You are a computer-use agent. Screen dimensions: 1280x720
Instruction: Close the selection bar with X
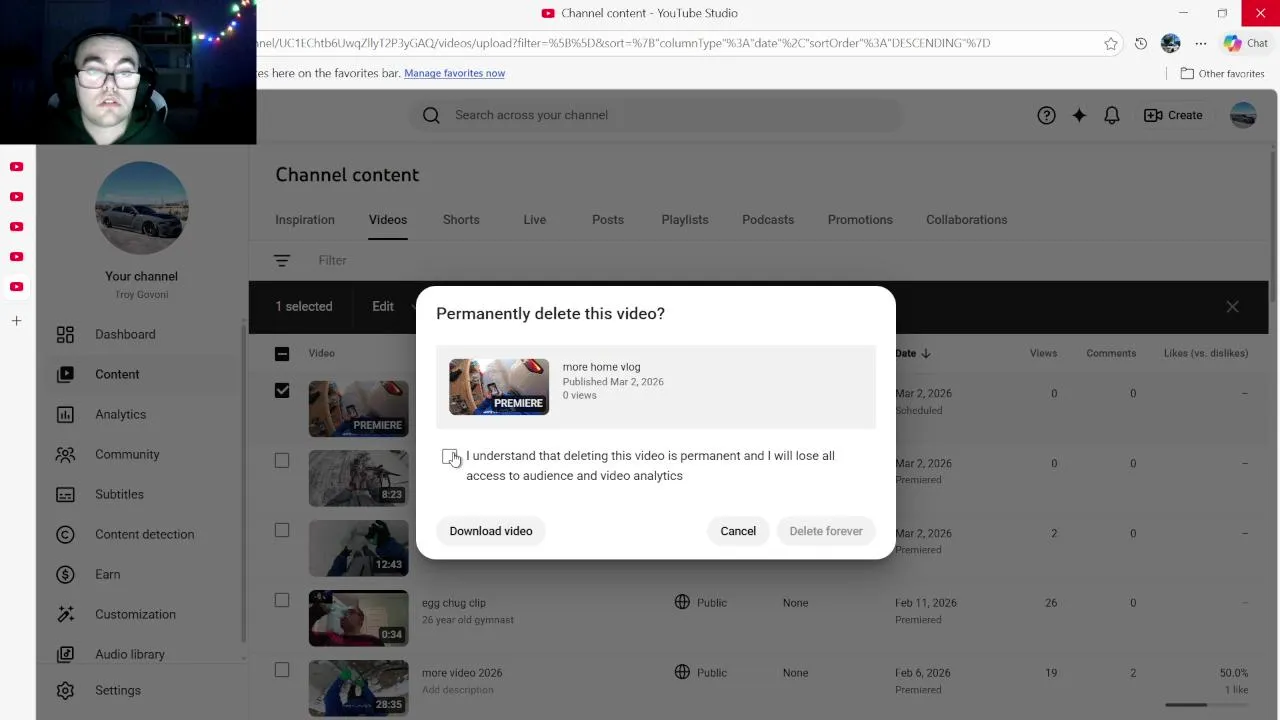[1232, 307]
